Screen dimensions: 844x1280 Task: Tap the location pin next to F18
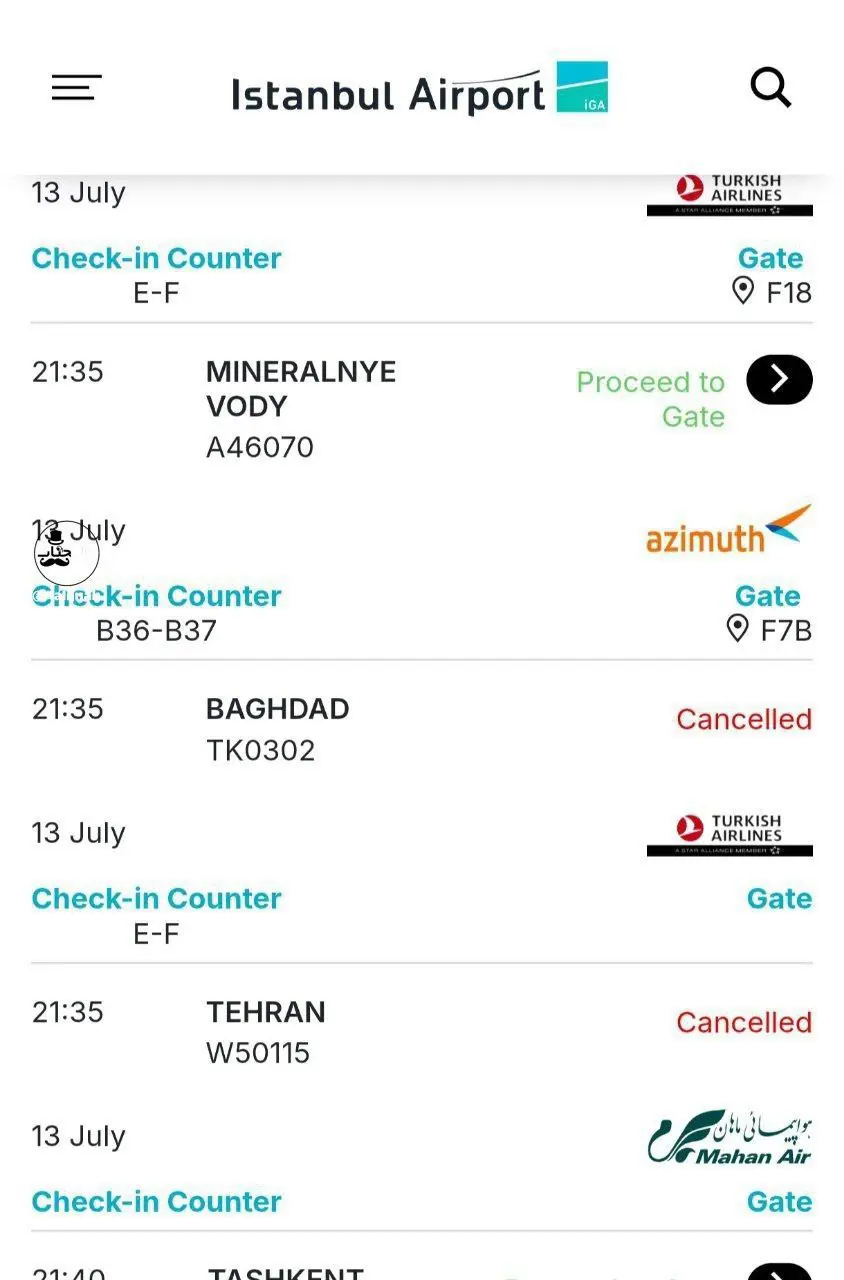pyautogui.click(x=743, y=291)
